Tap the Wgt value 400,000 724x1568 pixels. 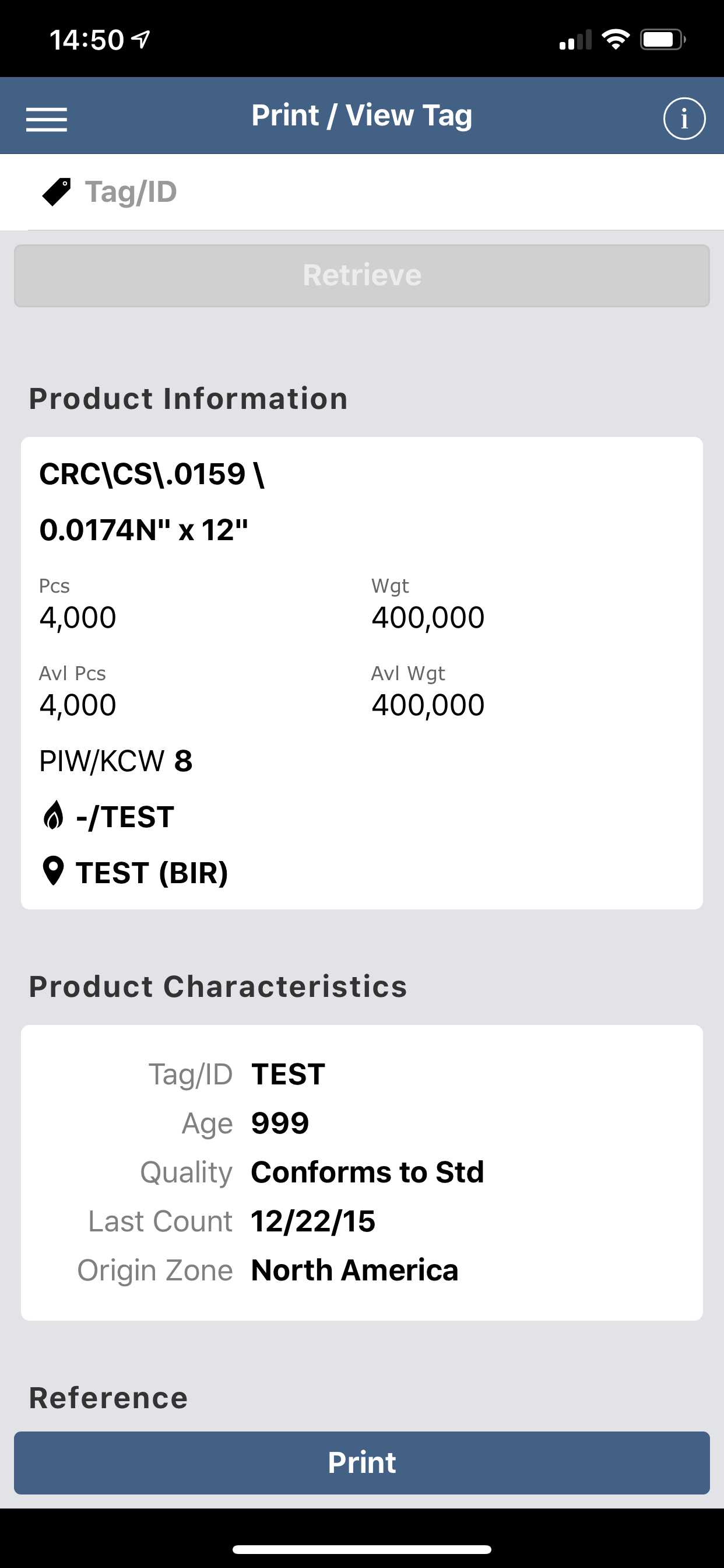pyautogui.click(x=428, y=618)
